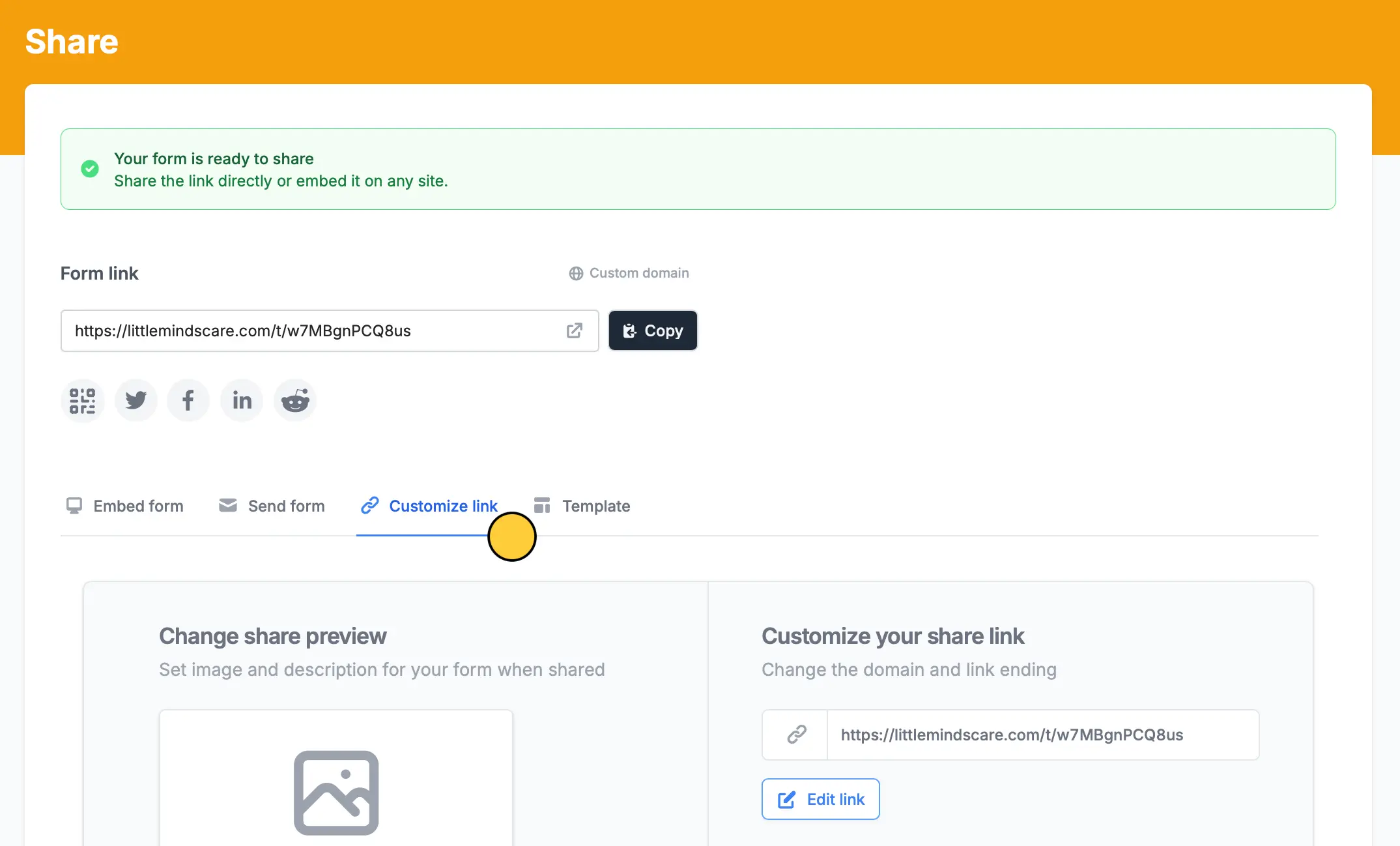The width and height of the screenshot is (1400, 846).
Task: Open form link in new tab icon
Action: click(574, 330)
